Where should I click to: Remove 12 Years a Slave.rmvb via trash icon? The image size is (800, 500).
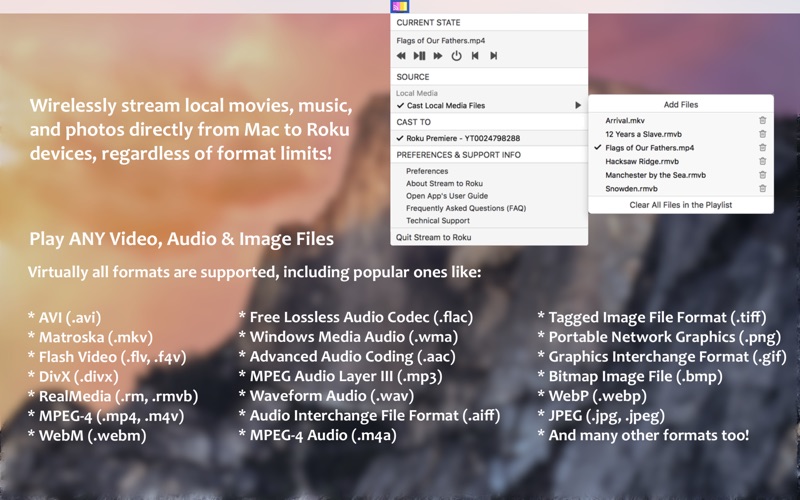point(762,134)
